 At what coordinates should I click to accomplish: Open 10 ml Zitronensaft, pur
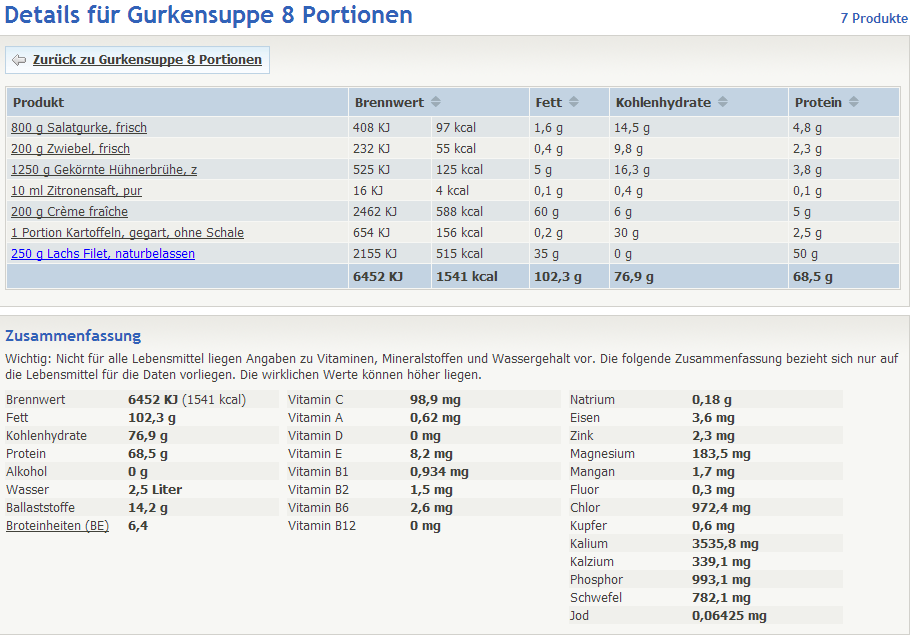pos(76,191)
